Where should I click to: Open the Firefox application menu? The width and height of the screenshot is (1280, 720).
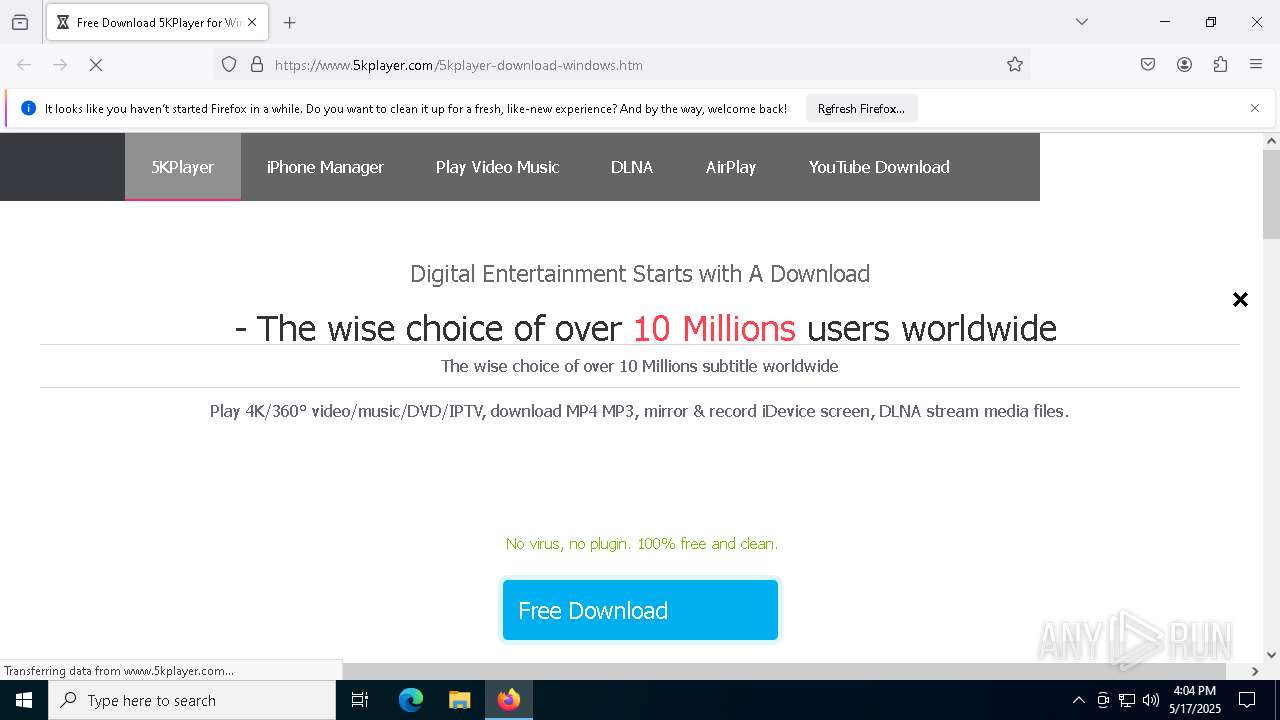click(x=1256, y=65)
